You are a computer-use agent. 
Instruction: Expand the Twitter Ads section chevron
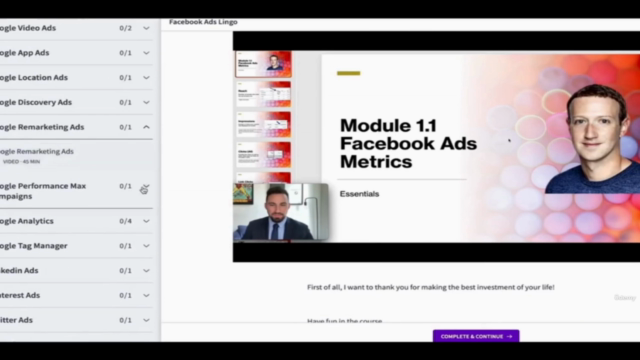pyautogui.click(x=146, y=320)
